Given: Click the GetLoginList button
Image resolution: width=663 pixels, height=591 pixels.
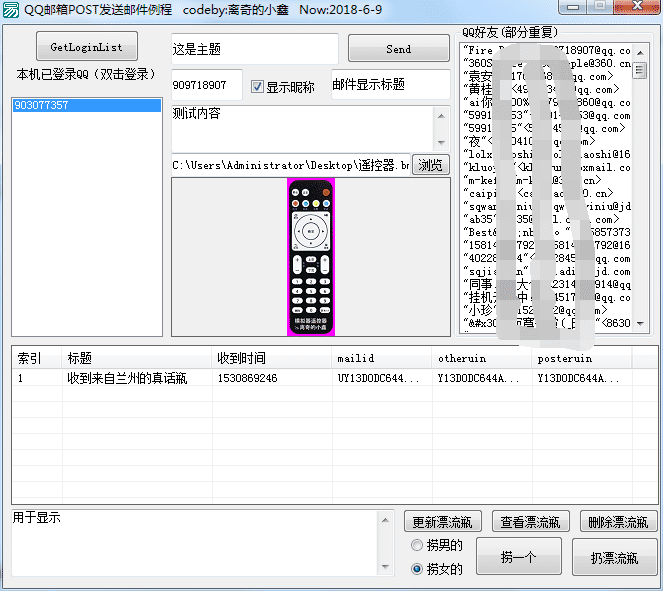Looking at the screenshot, I should tap(87, 47).
